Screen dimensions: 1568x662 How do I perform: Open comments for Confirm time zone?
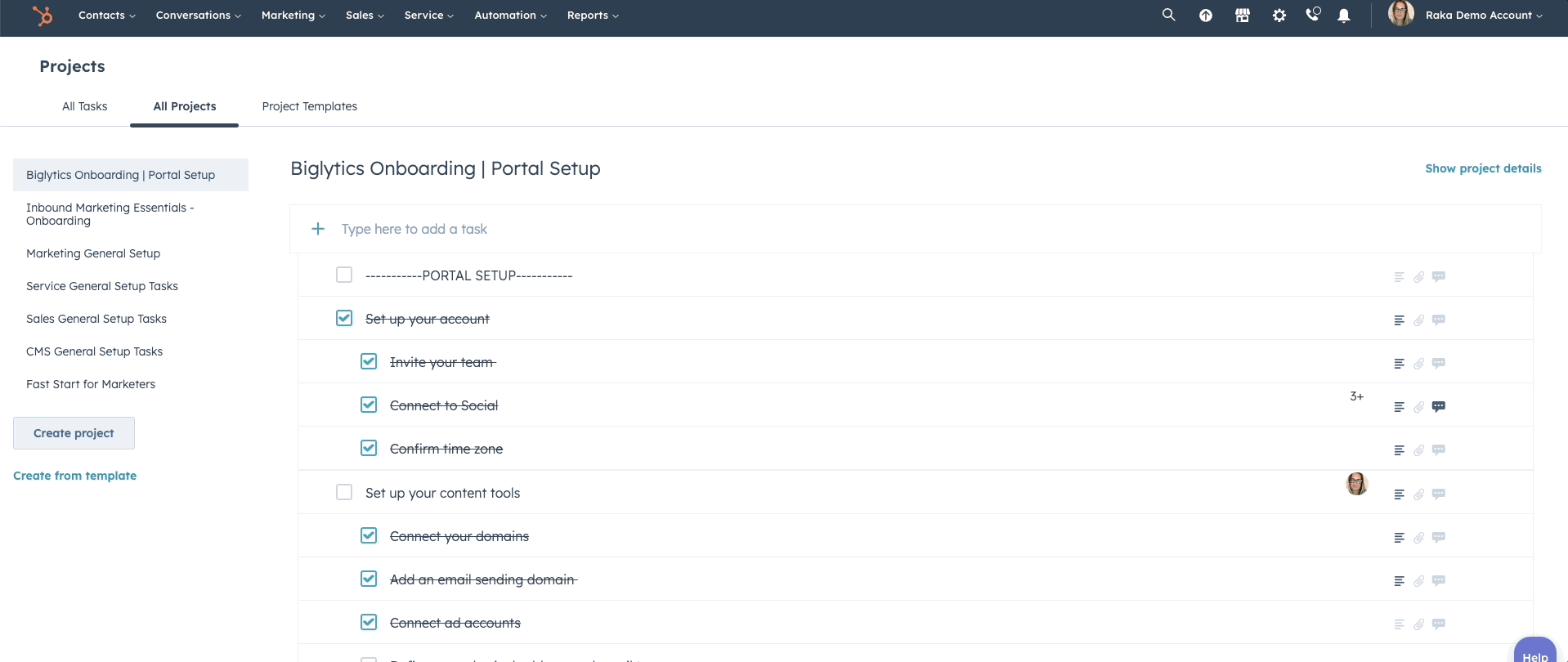[x=1439, y=450]
